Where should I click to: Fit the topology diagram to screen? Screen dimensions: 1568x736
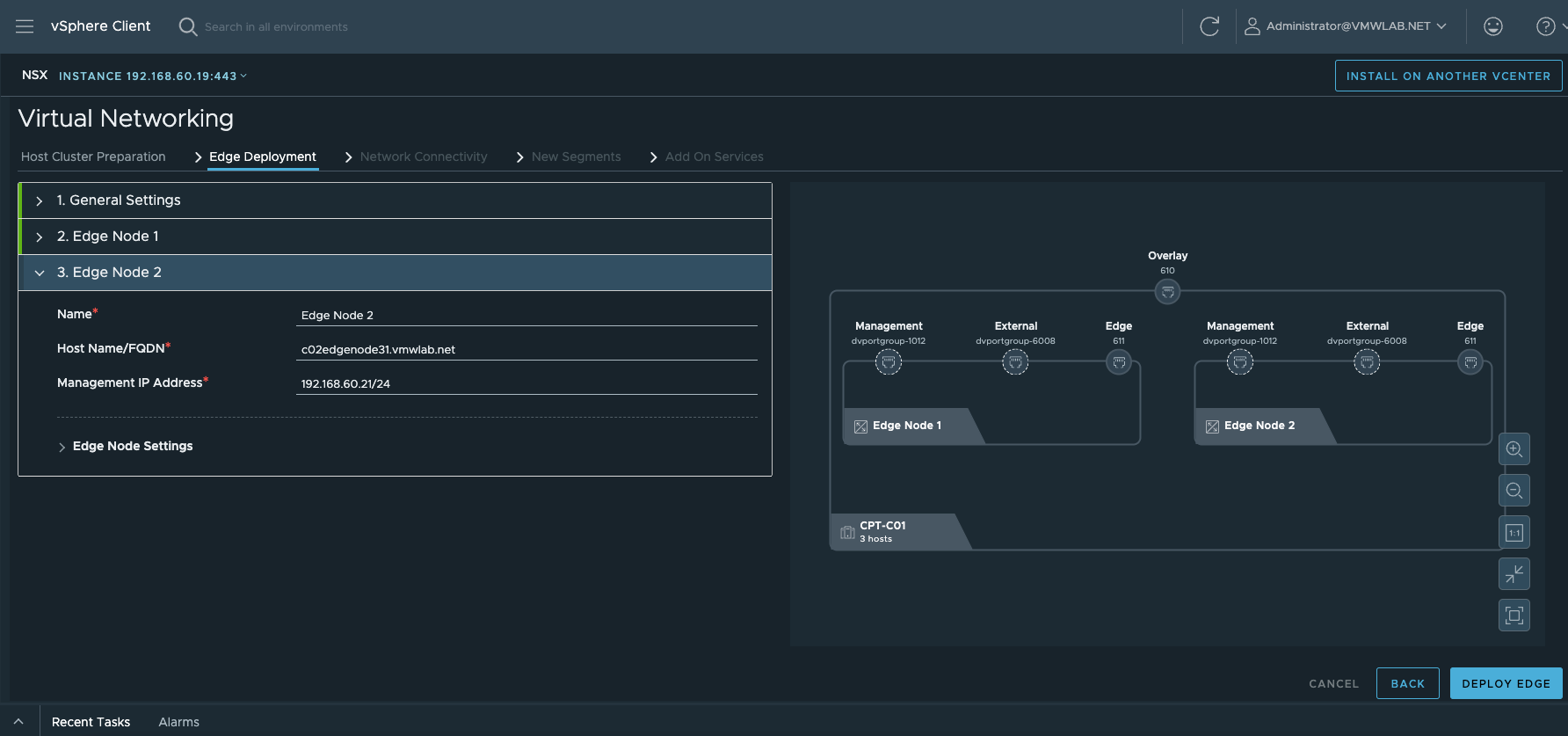(x=1514, y=616)
